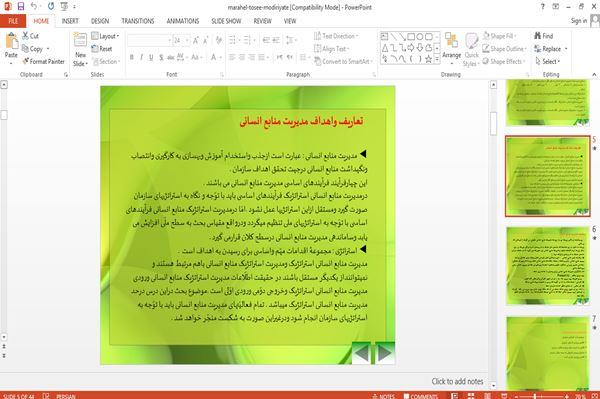The image size is (600, 399).
Task: Open Quick Styles gallery
Action: coord(471,50)
